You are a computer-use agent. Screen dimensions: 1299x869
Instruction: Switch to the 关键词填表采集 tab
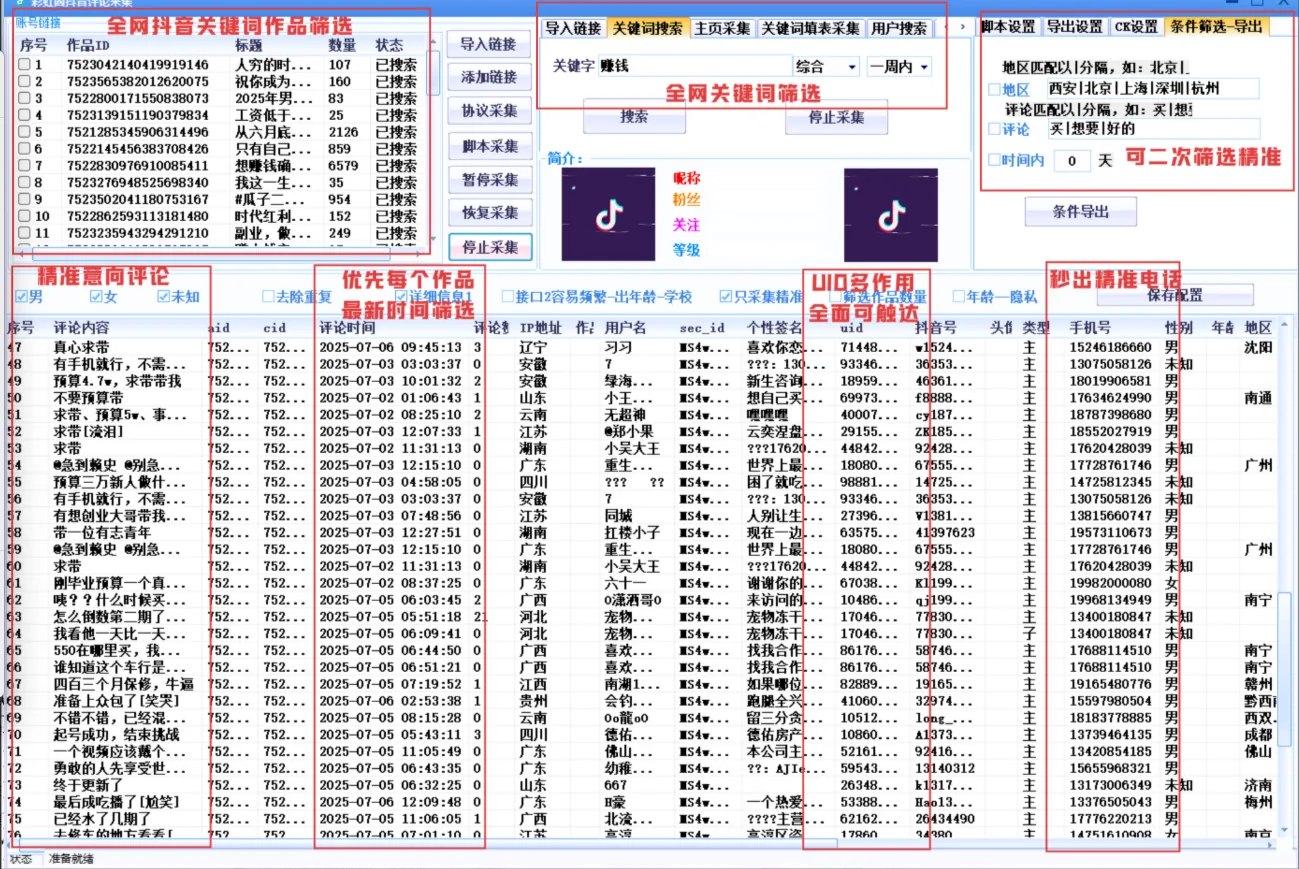click(x=810, y=28)
